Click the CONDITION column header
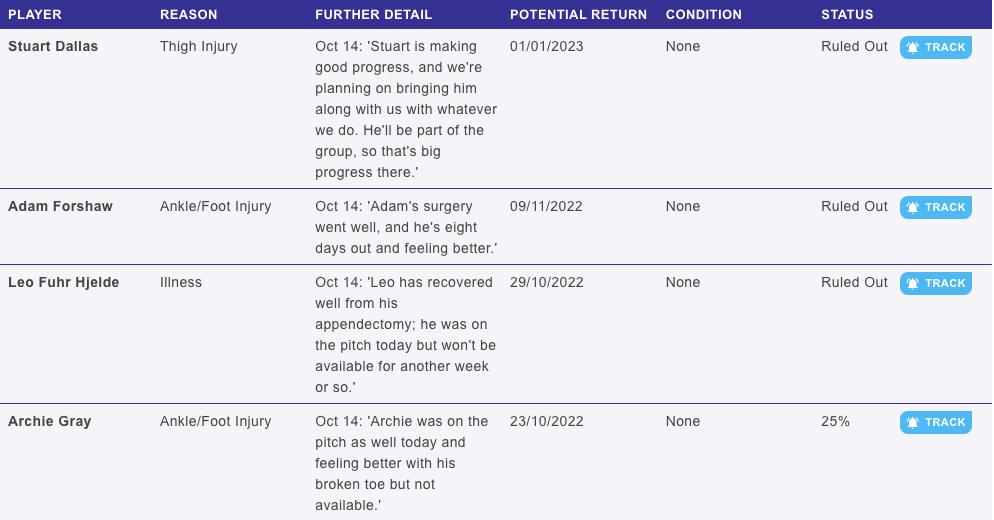Screen dimensions: 994x520 tap(704, 15)
